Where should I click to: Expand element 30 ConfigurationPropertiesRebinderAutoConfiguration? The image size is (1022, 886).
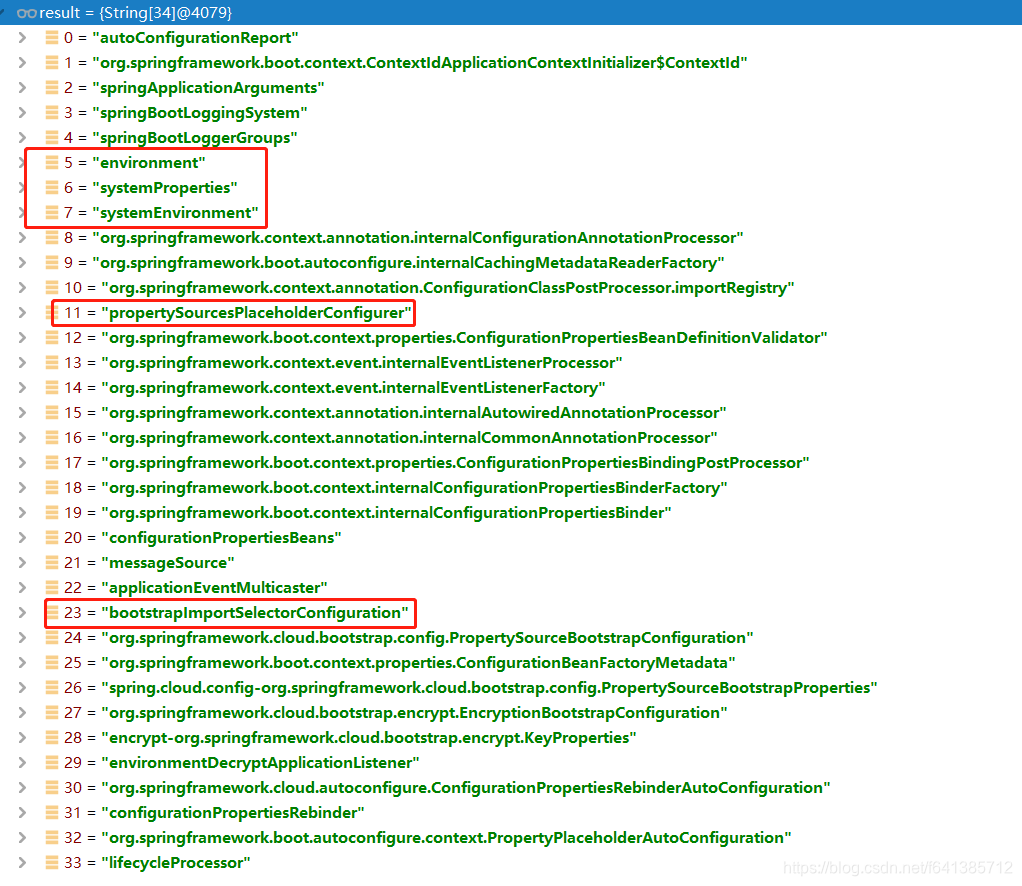22,788
